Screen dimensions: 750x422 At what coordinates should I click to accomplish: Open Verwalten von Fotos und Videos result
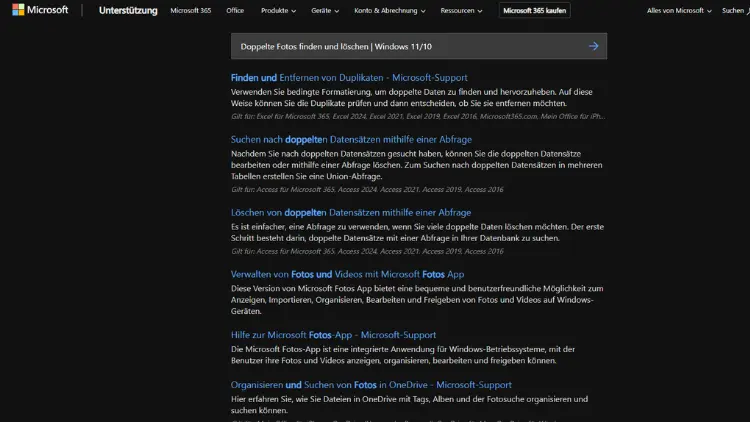[347, 274]
